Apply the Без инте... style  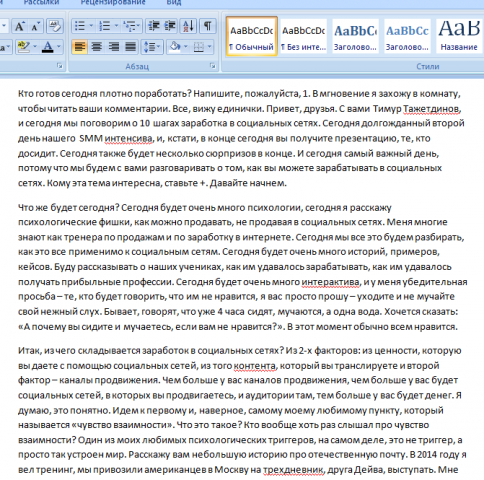pyautogui.click(x=304, y=36)
